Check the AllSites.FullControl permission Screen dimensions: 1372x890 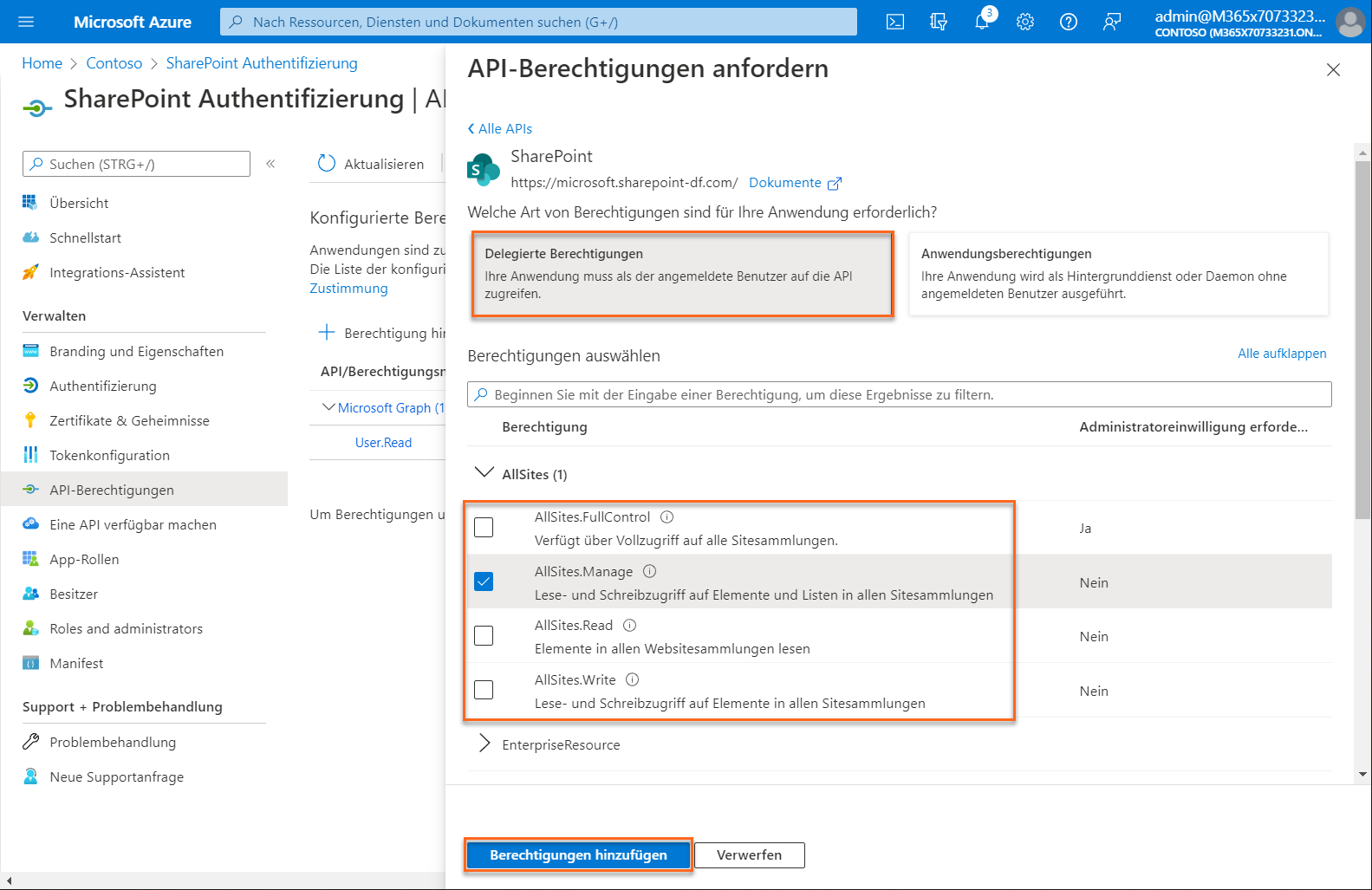(484, 527)
